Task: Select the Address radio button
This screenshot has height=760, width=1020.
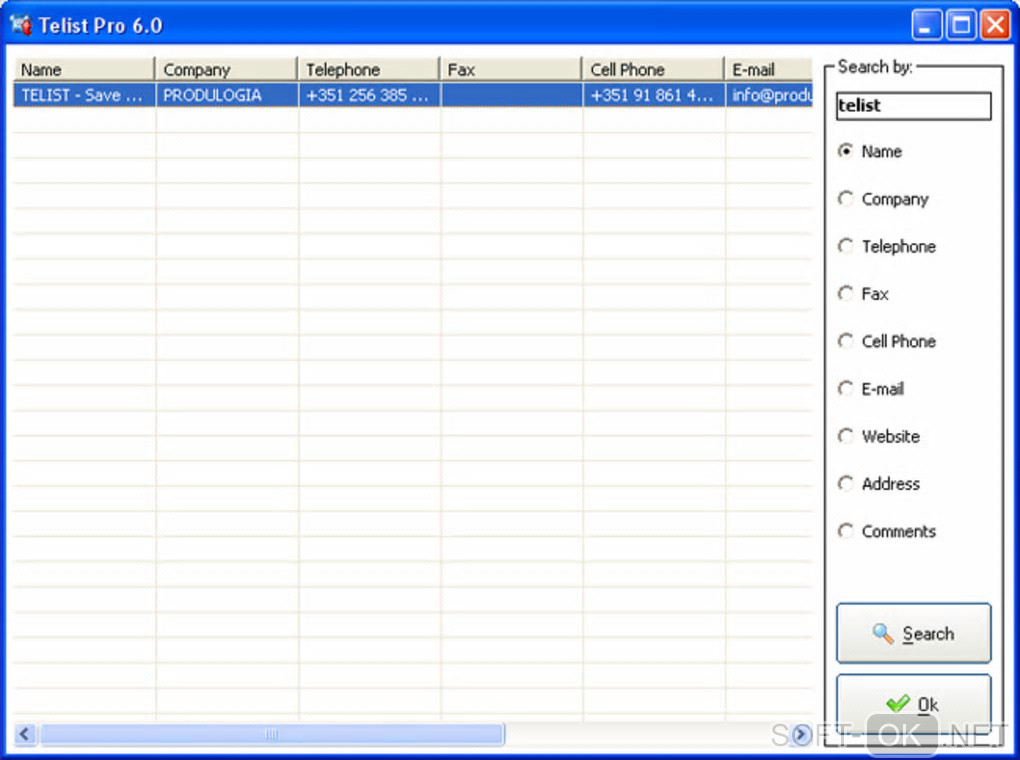Action: point(845,483)
